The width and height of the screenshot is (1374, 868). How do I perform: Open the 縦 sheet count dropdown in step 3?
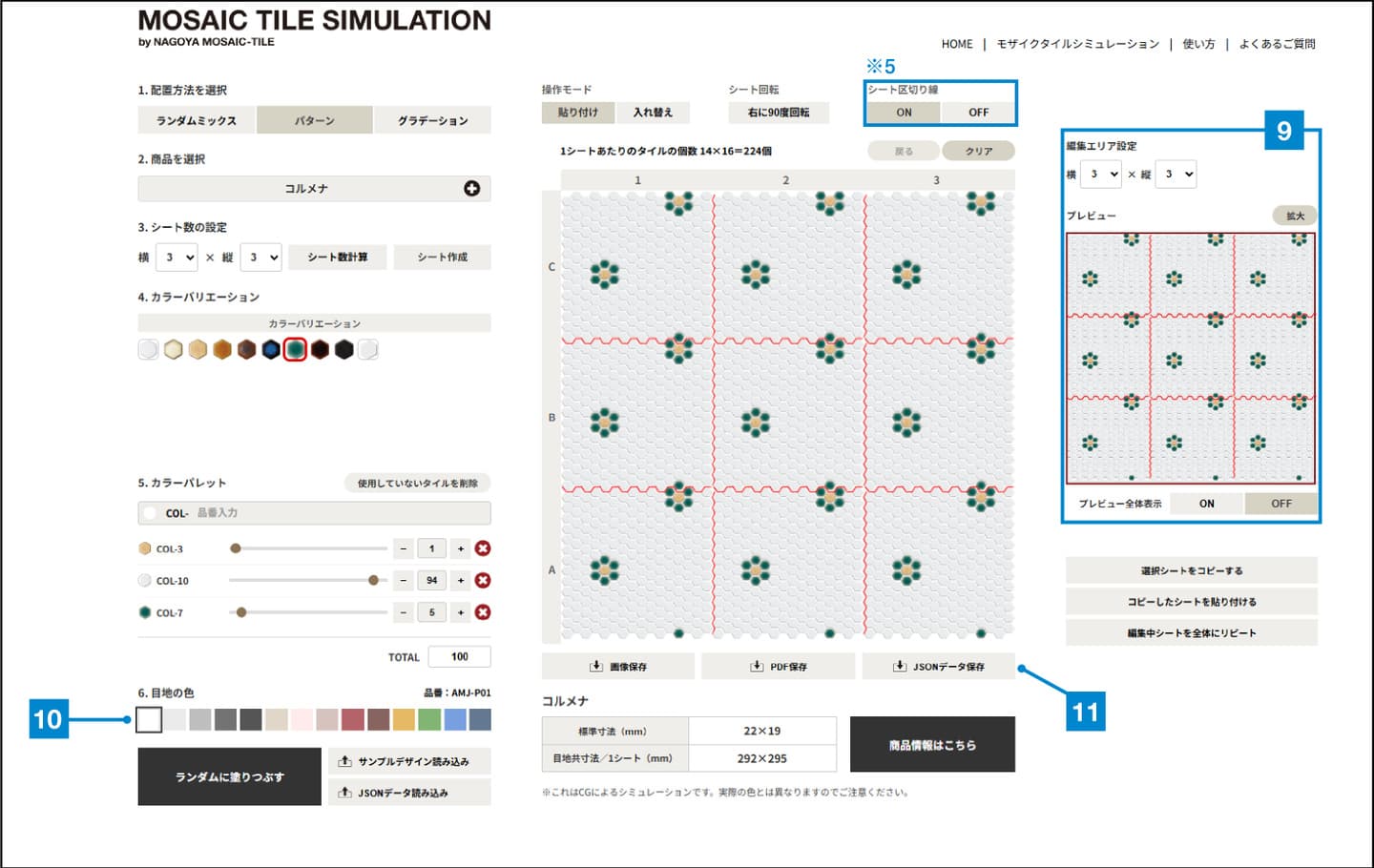click(x=260, y=258)
